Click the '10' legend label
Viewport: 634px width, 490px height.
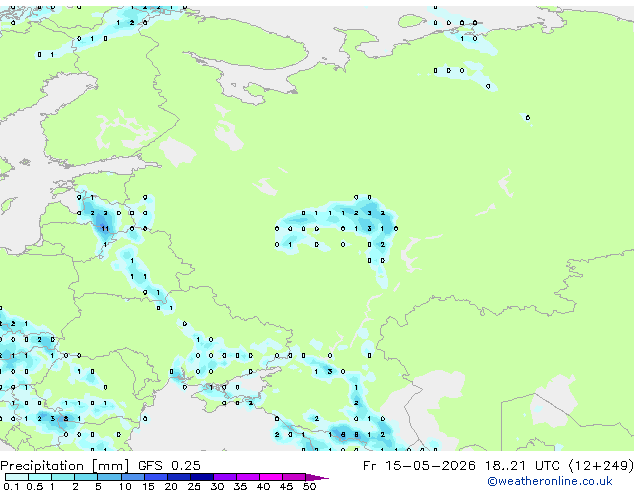pyautogui.click(x=125, y=486)
